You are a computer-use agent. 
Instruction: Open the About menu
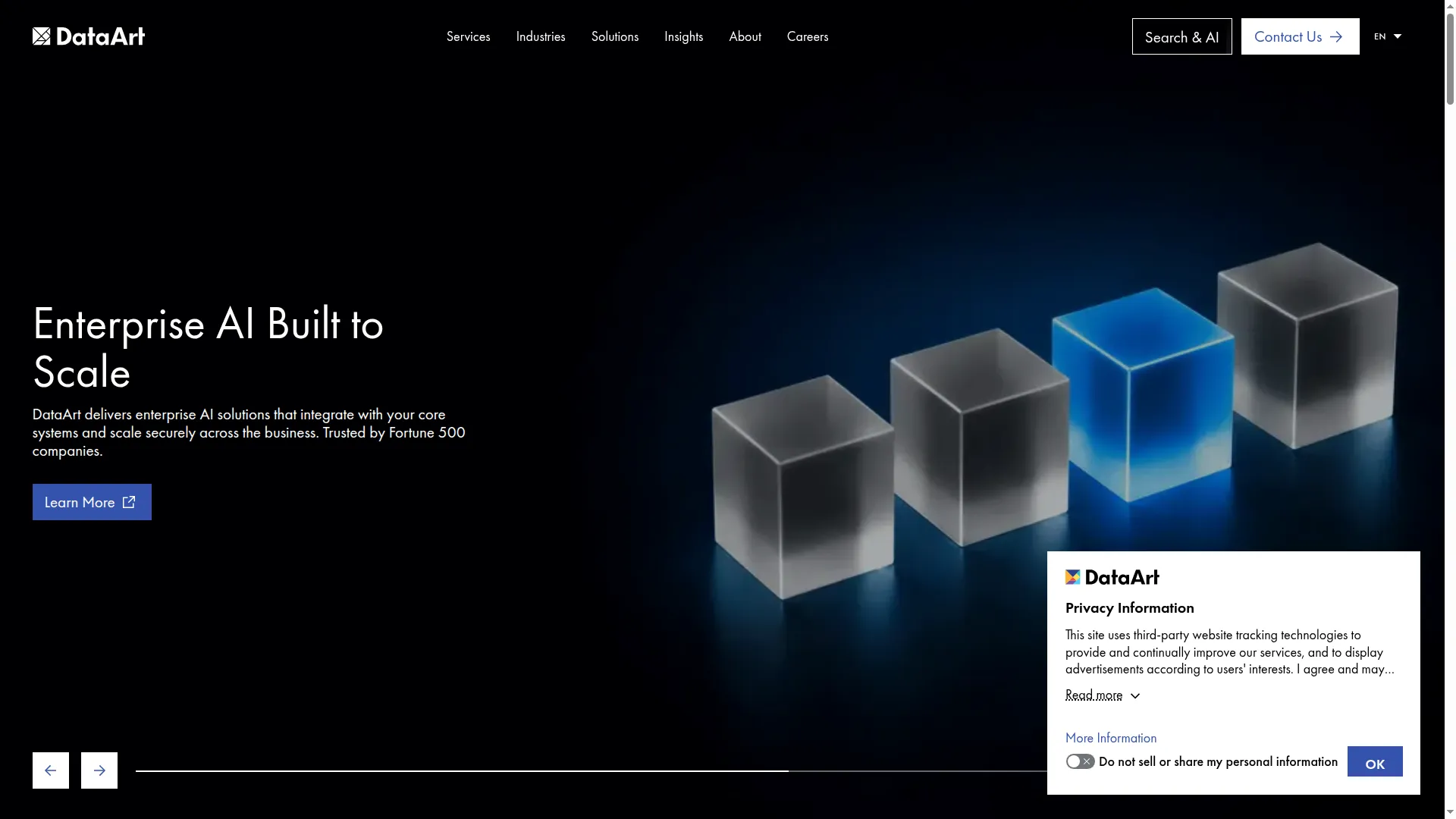[x=745, y=36]
